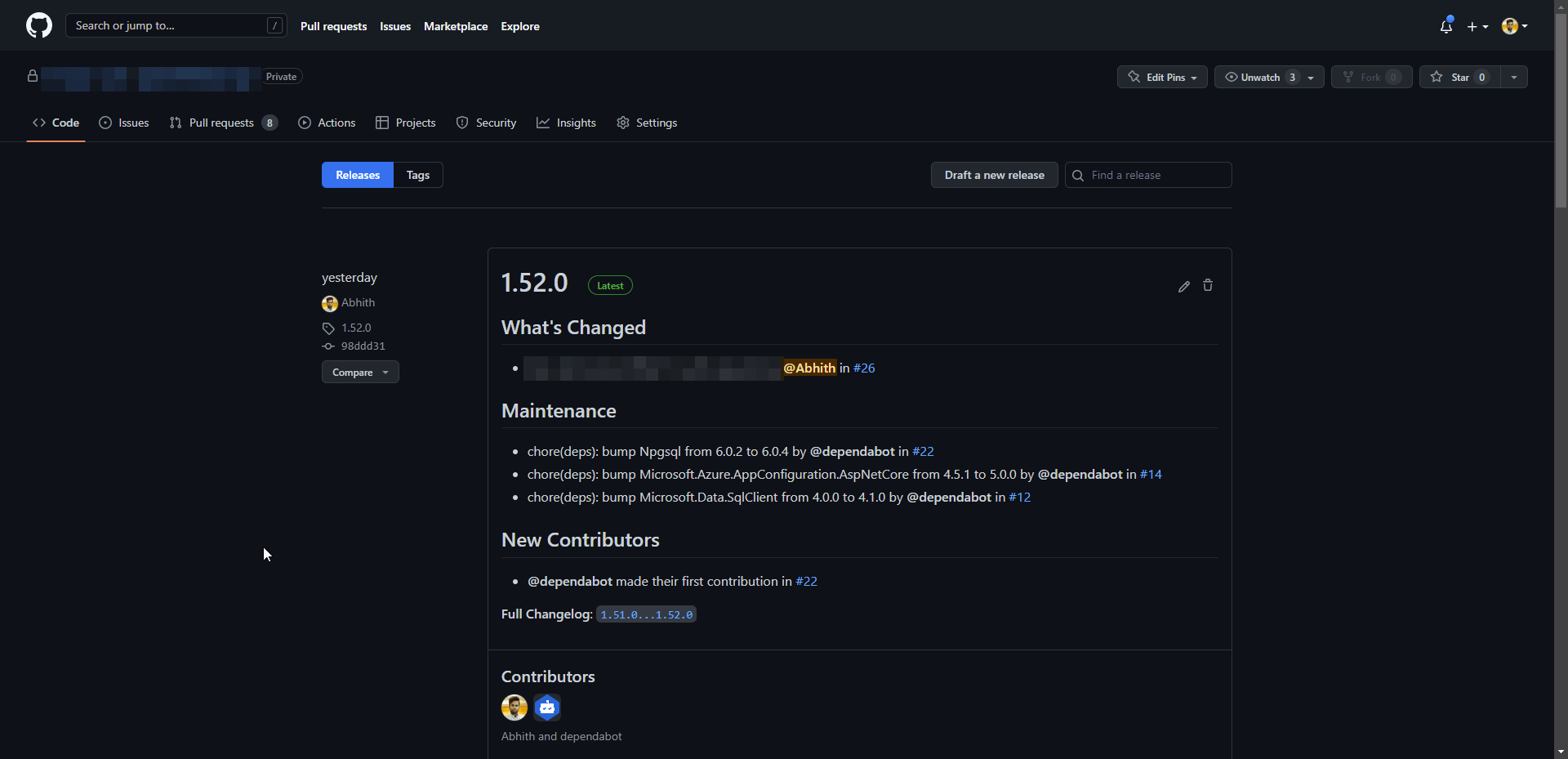Click Abhith's avatar under Contributors
Viewport: 1568px width, 759px height.
(514, 708)
